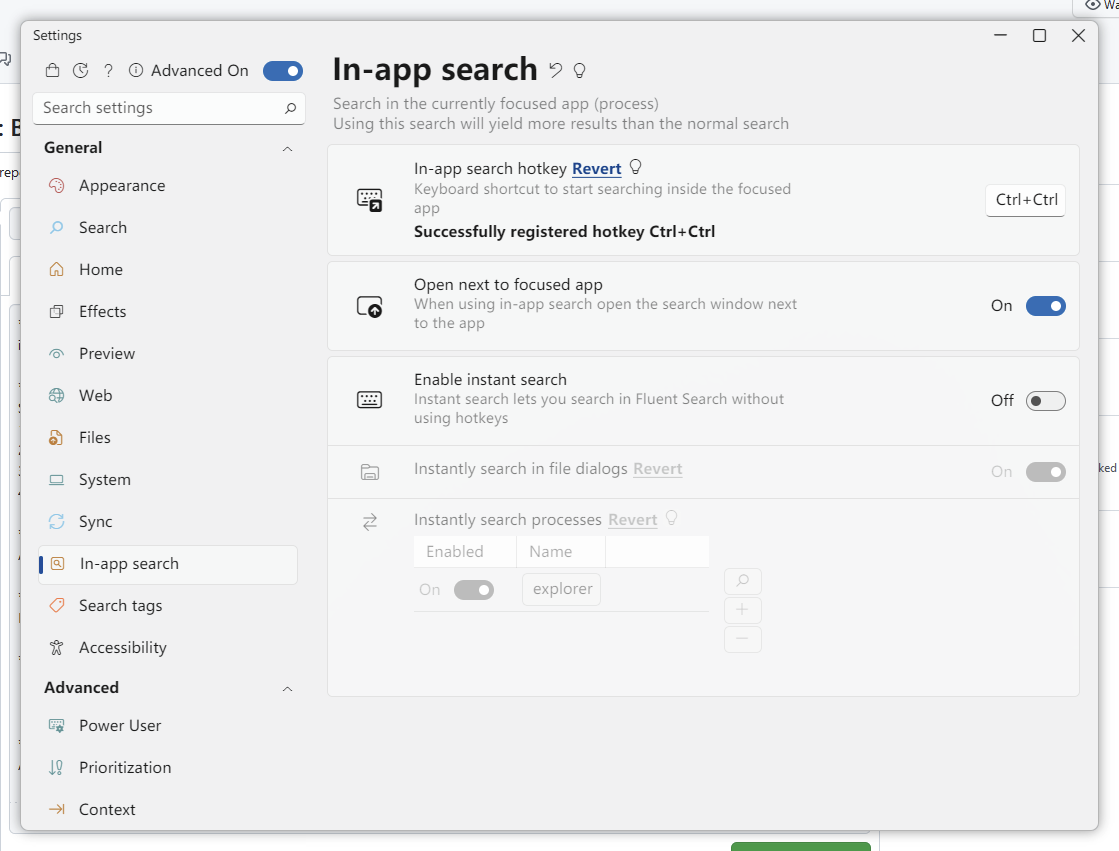1119x851 pixels.
Task: Collapse the Advanced section
Action: point(287,689)
